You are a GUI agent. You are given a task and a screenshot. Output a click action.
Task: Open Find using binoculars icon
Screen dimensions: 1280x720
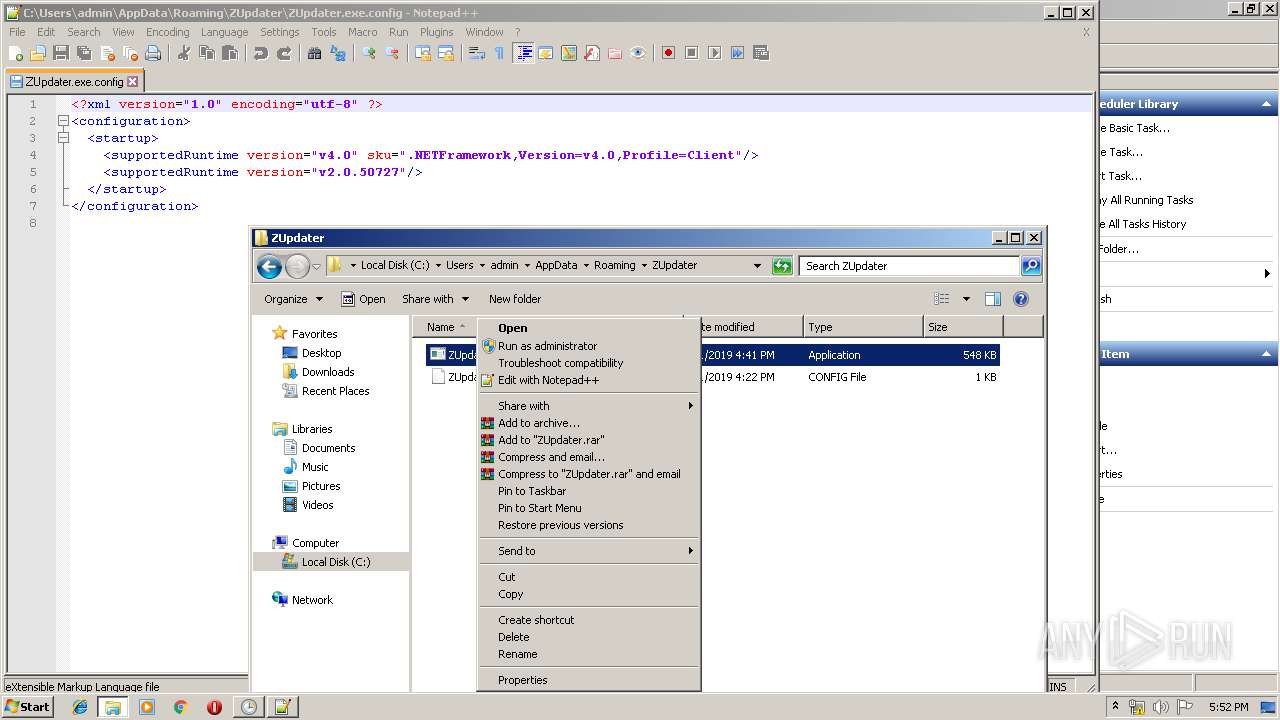pos(314,53)
